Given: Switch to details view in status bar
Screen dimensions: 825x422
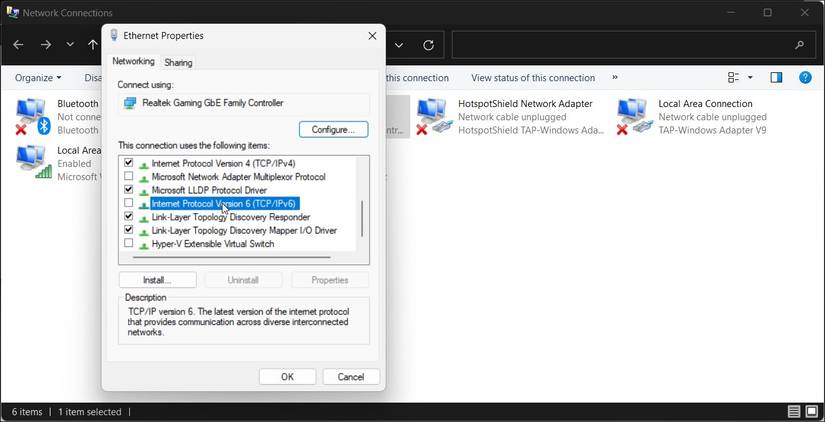Looking at the screenshot, I should 794,411.
